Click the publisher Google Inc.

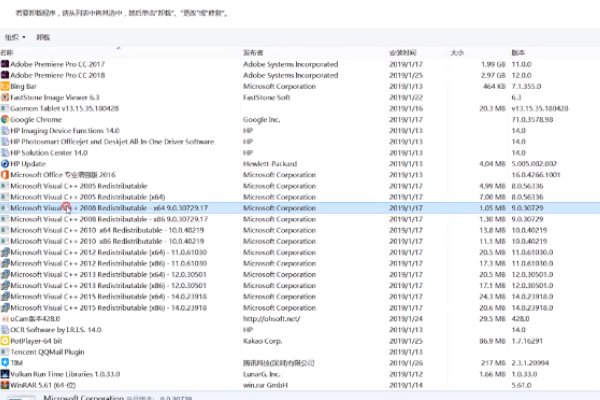point(261,119)
